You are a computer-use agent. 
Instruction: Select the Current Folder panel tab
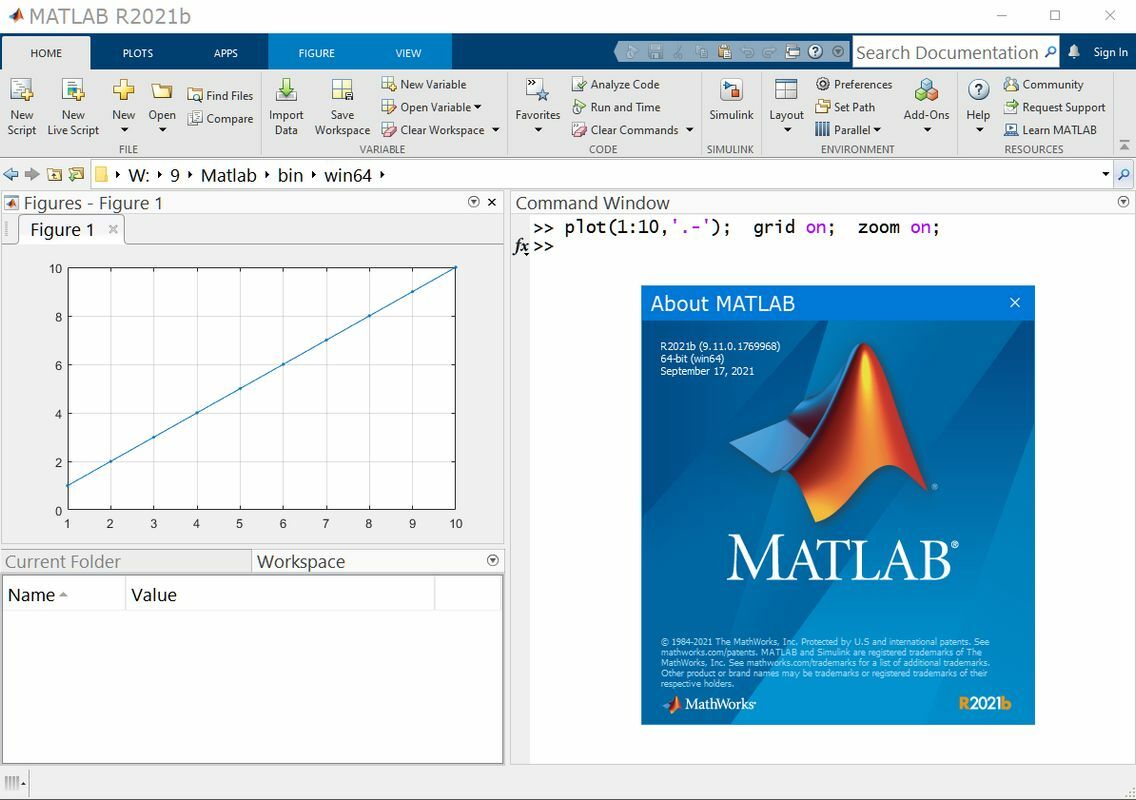click(63, 562)
